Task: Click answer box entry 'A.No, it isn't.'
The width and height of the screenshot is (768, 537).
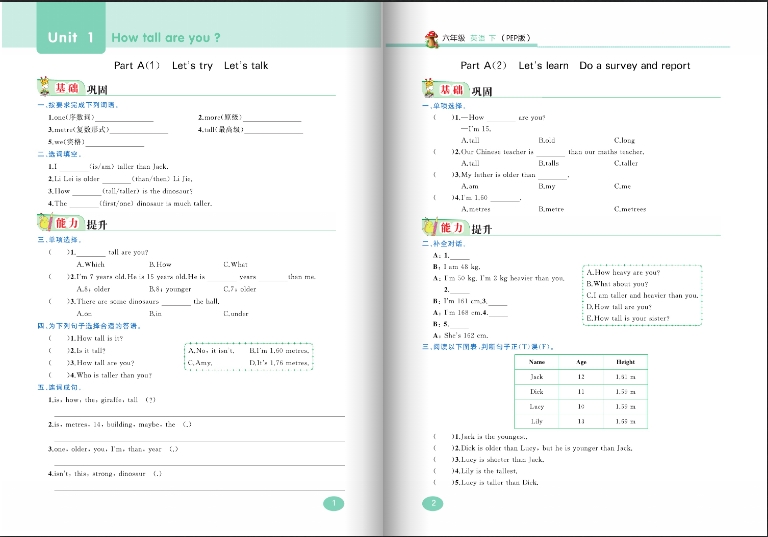Action: click(212, 351)
